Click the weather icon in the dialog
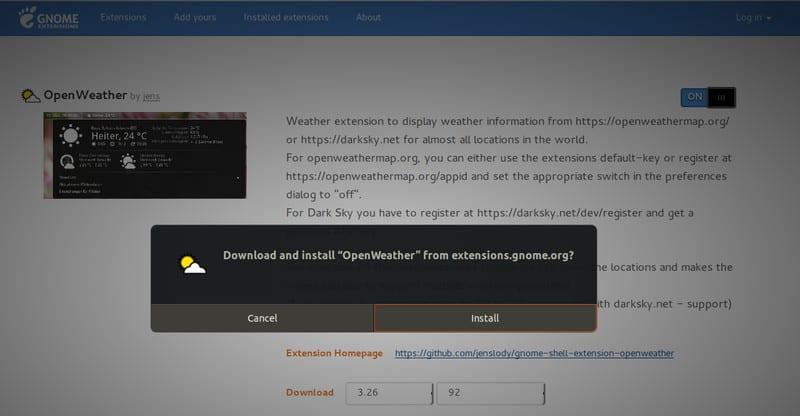This screenshot has height=416, width=800. [193, 264]
